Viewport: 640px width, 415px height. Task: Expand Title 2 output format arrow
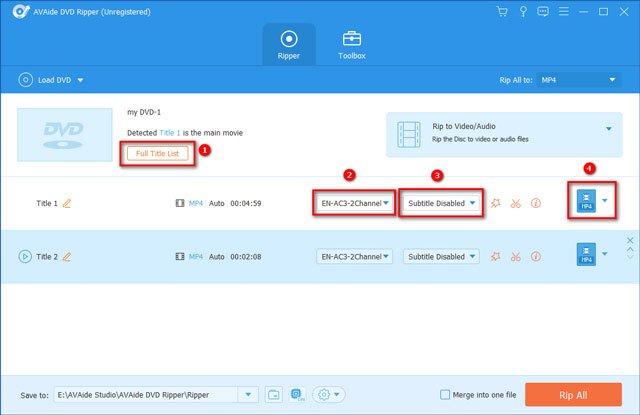coord(605,254)
